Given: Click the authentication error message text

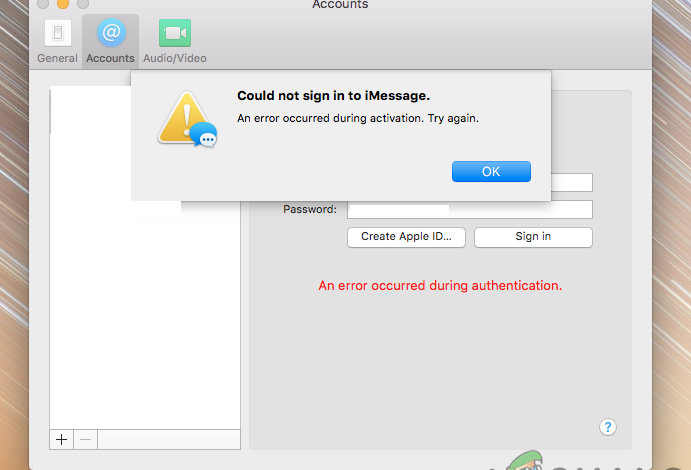Looking at the screenshot, I should (440, 285).
